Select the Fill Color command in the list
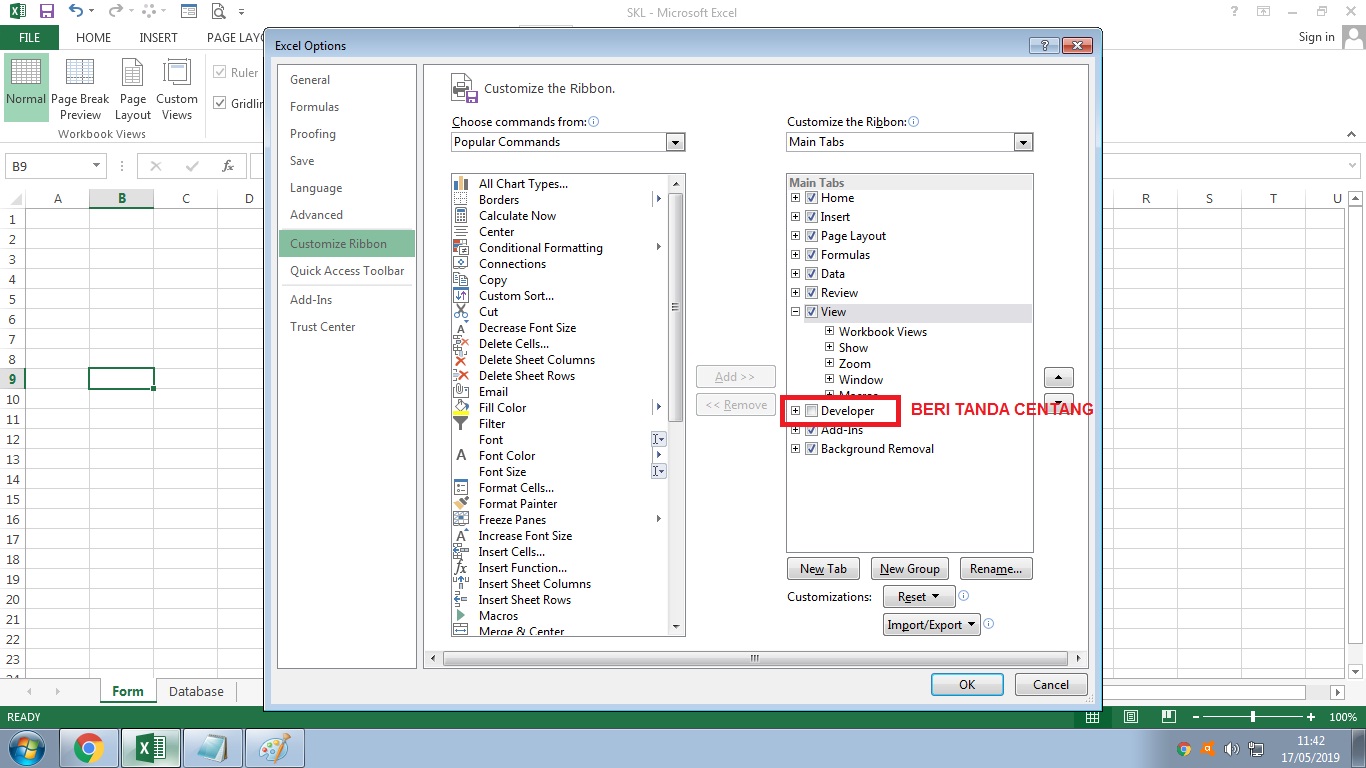This screenshot has width=1366, height=768. [x=503, y=407]
